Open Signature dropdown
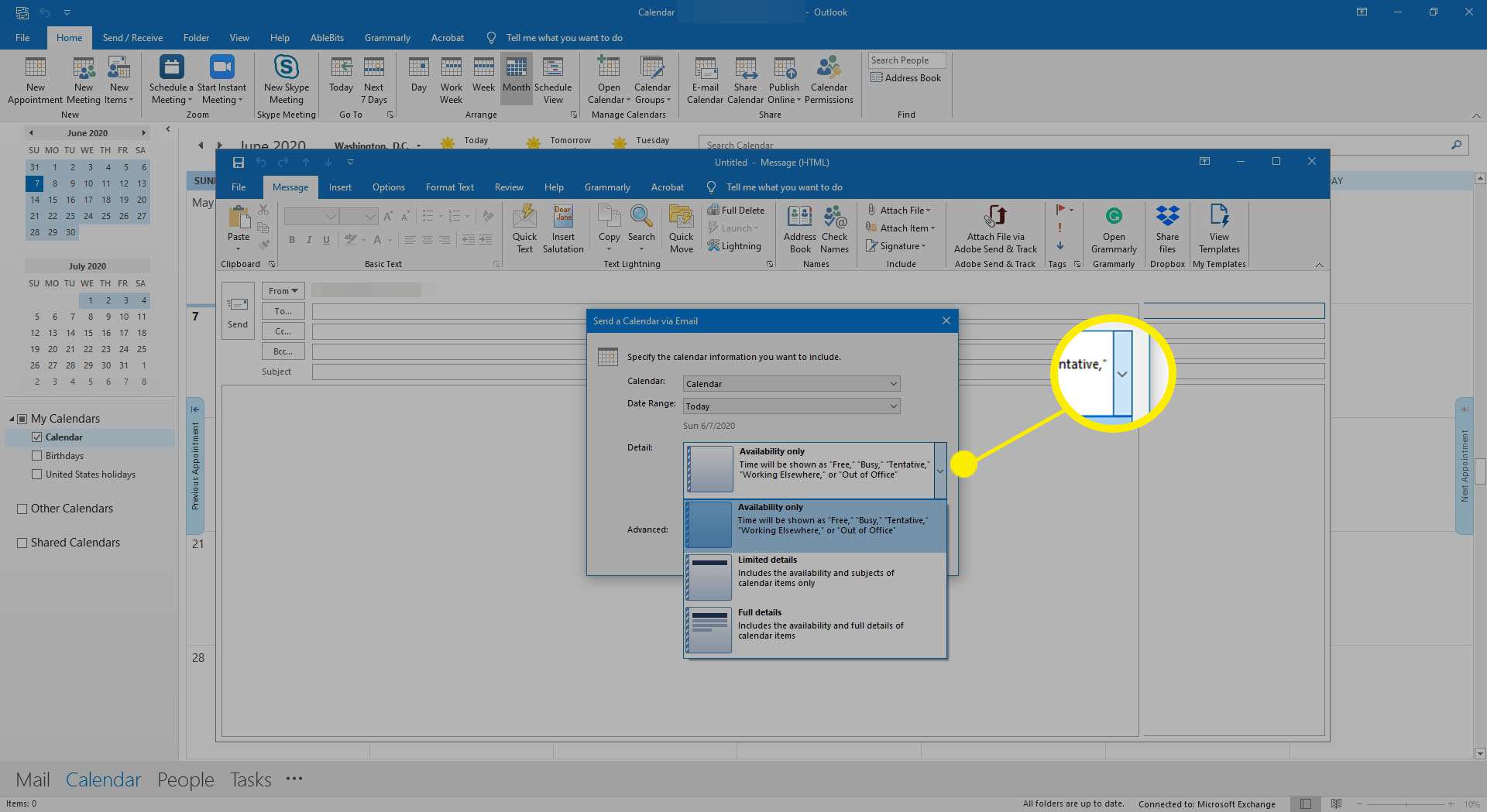The width and height of the screenshot is (1487, 812). pyautogui.click(x=896, y=246)
